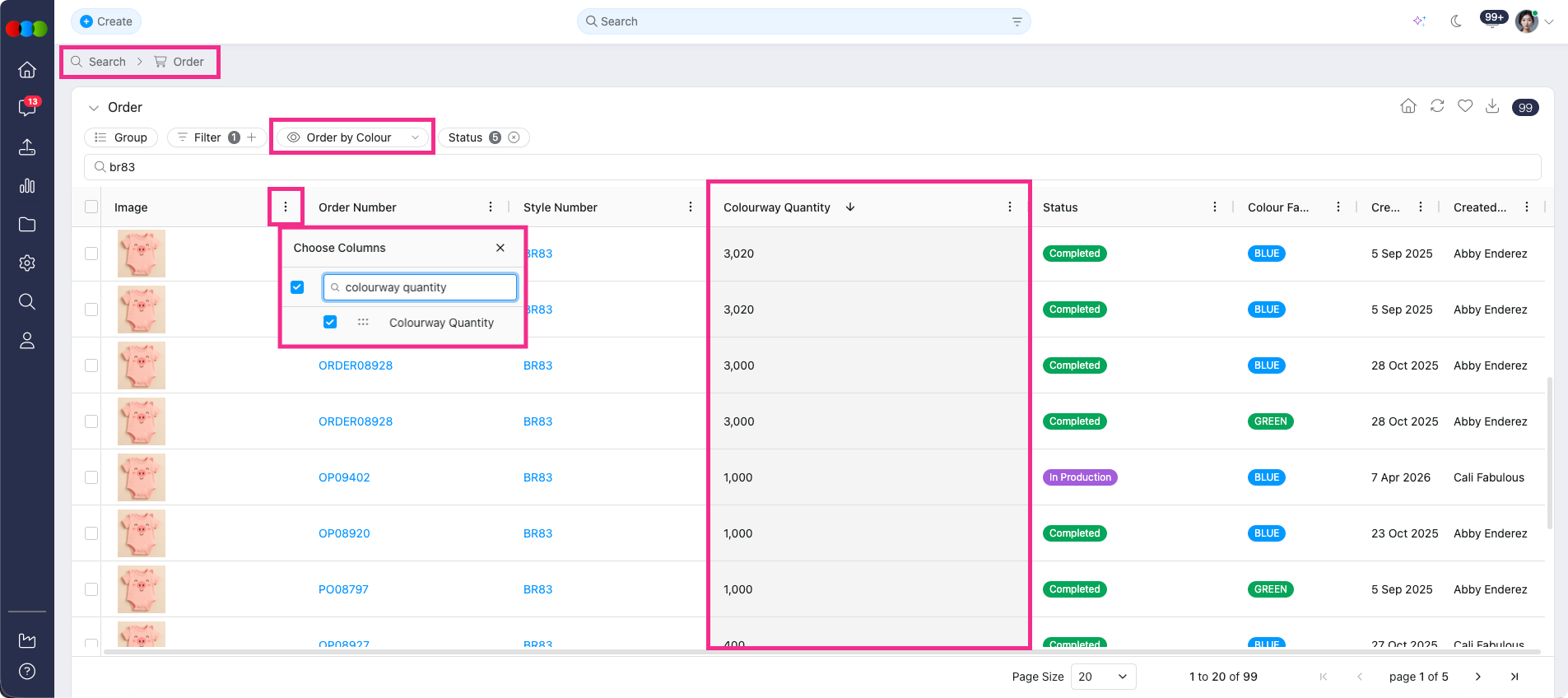Open messages icon with 13 badge
Image resolution: width=1568 pixels, height=698 pixels.
click(27, 108)
